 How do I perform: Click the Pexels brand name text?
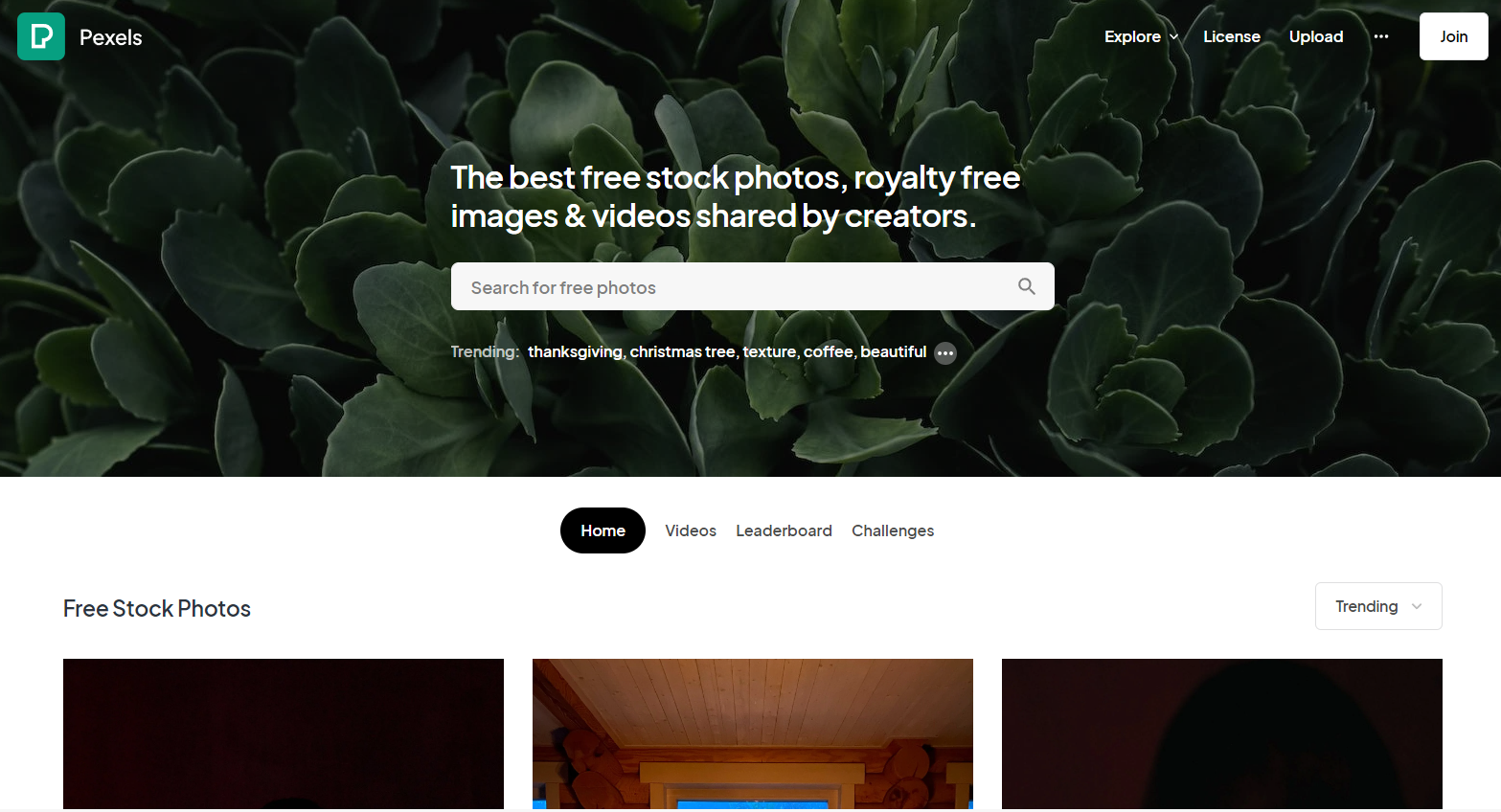point(111,37)
